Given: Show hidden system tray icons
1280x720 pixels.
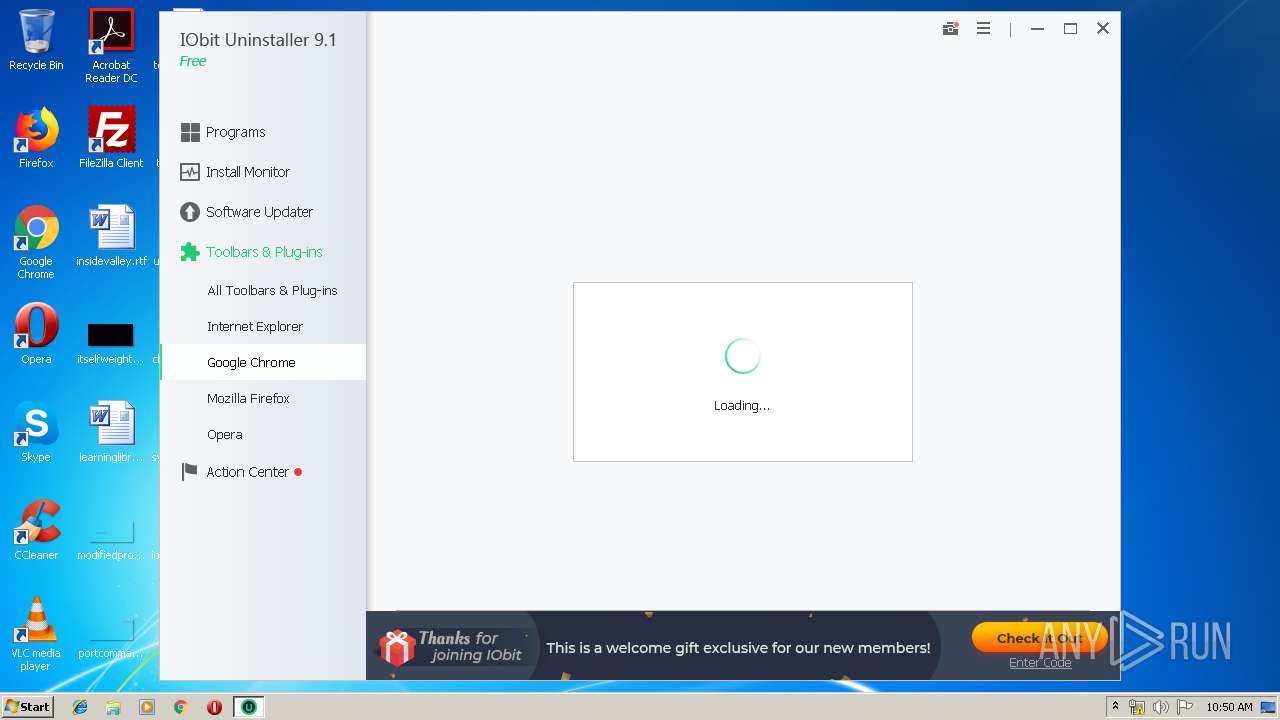Looking at the screenshot, I should point(1115,707).
